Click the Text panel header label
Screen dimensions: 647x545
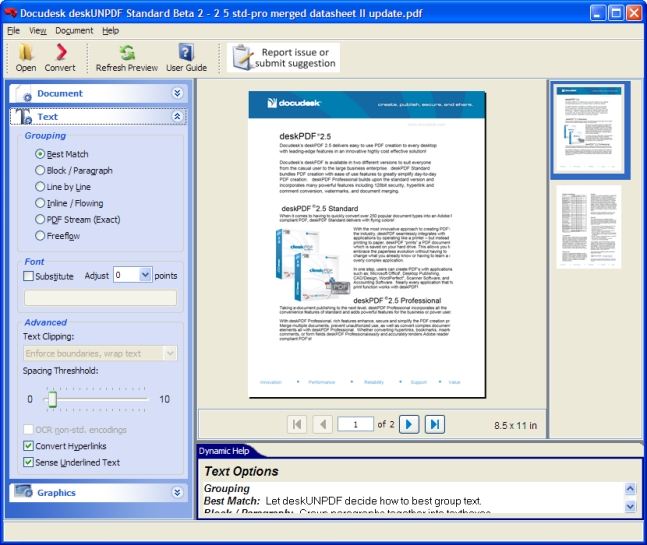[47, 117]
